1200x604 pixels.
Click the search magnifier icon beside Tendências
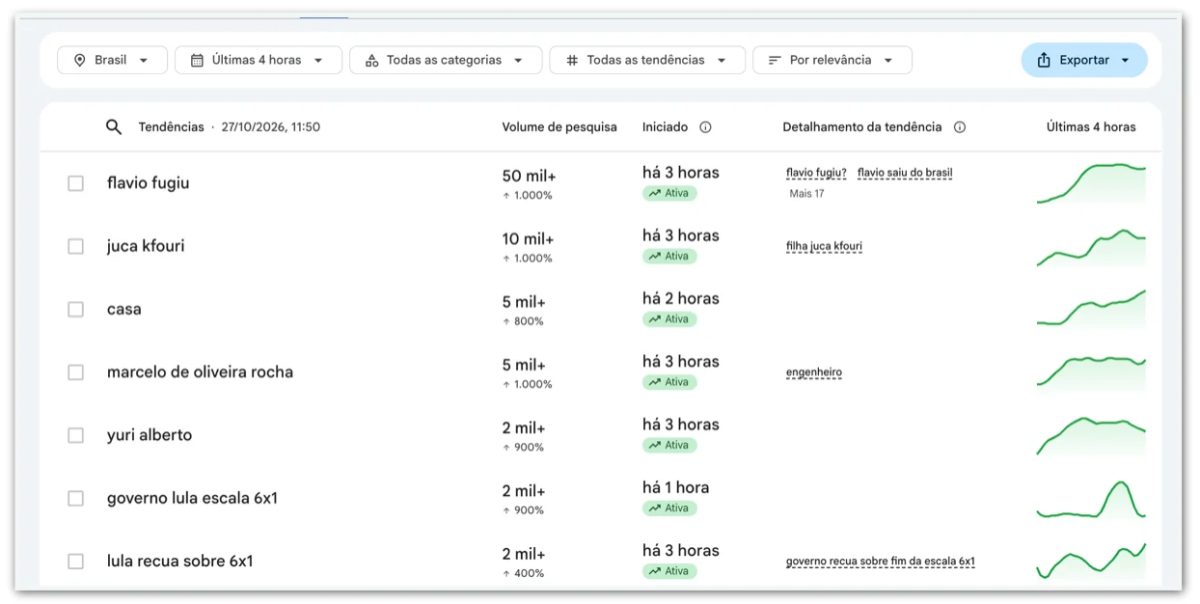click(x=114, y=127)
